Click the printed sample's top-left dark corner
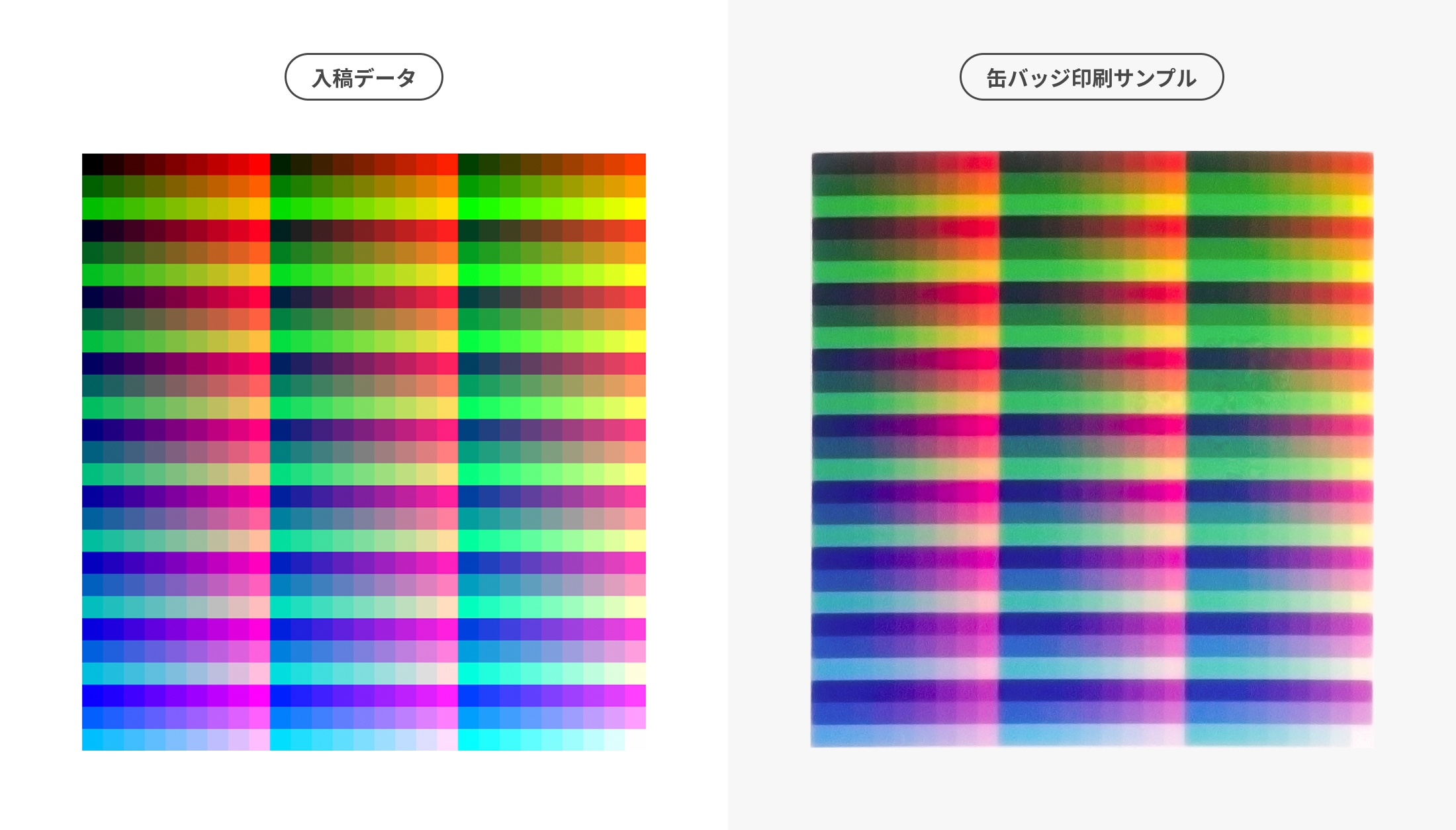This screenshot has width=1456, height=830. coord(822,163)
